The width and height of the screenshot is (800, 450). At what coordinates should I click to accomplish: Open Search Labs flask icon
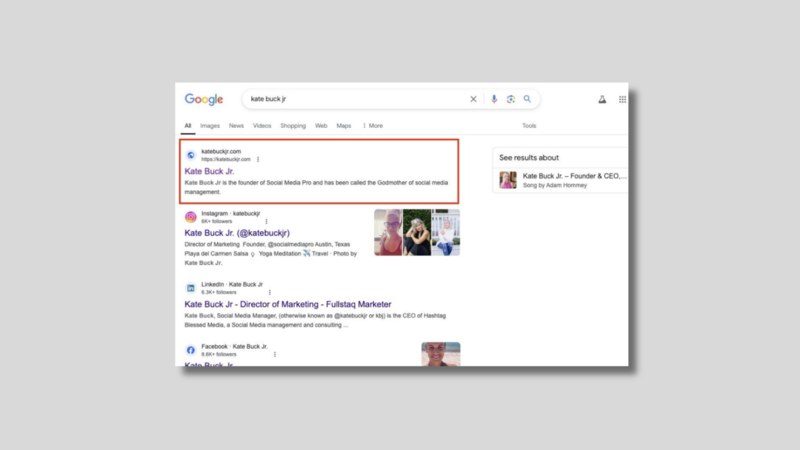(602, 99)
